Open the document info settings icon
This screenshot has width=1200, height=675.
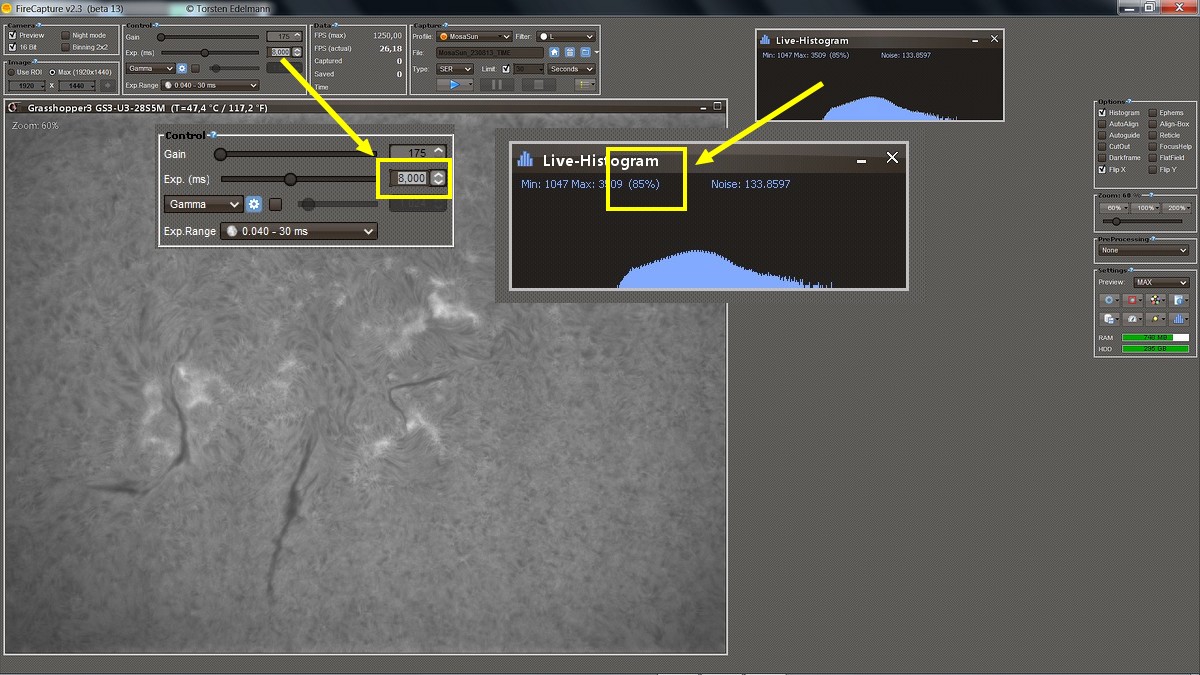(1178, 299)
